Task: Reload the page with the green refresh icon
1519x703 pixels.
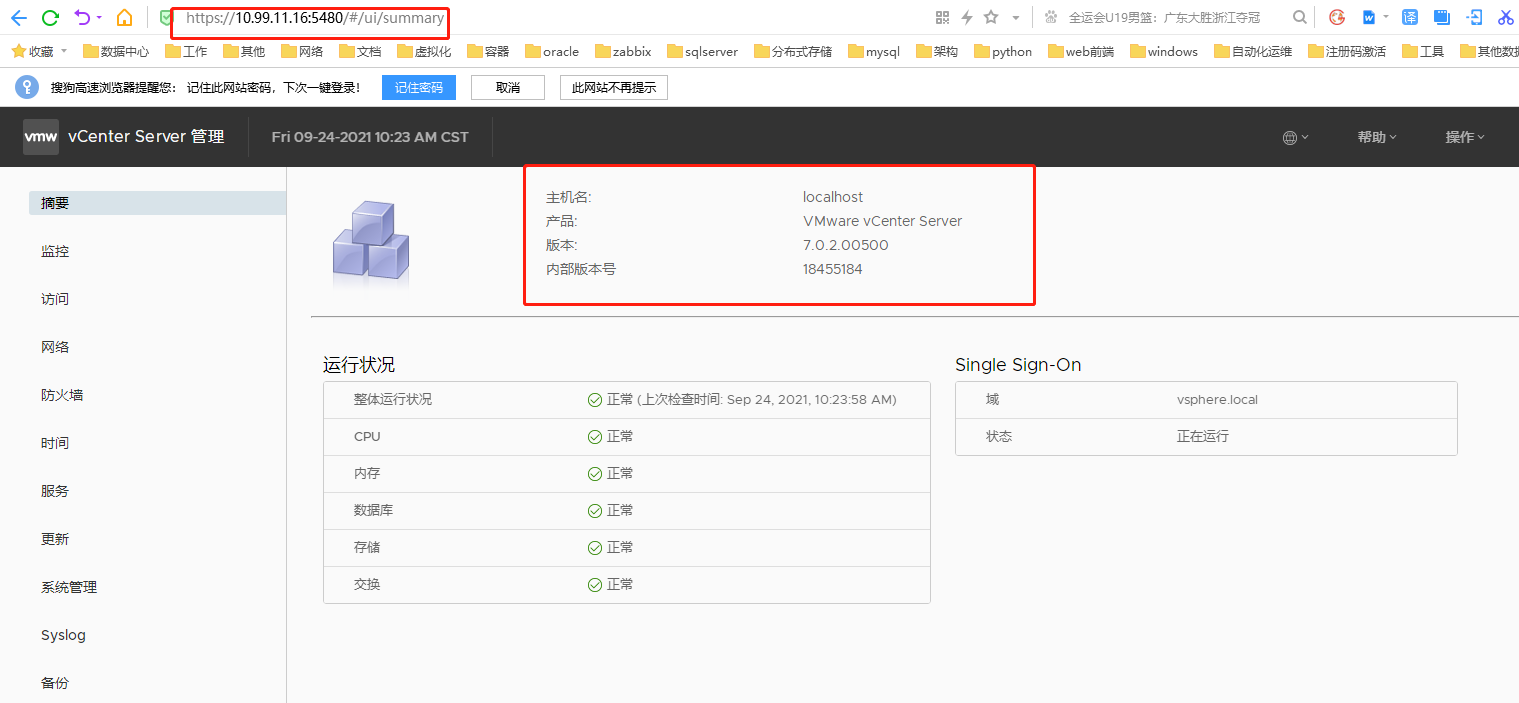Action: 50,17
